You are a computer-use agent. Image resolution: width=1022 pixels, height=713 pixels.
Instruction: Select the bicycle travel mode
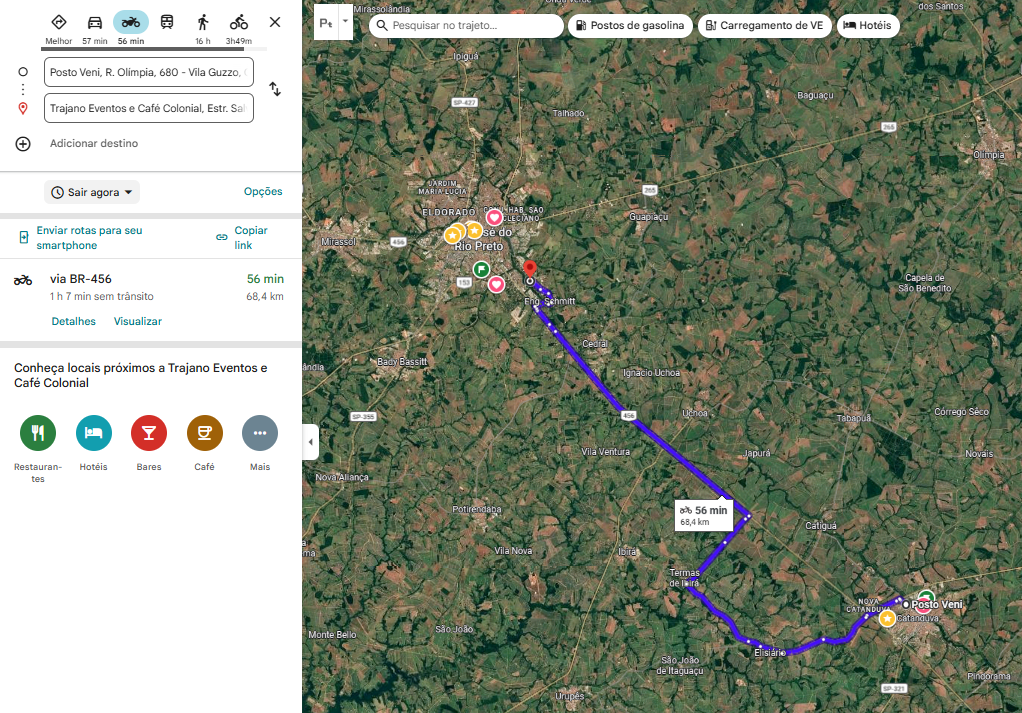[238, 23]
